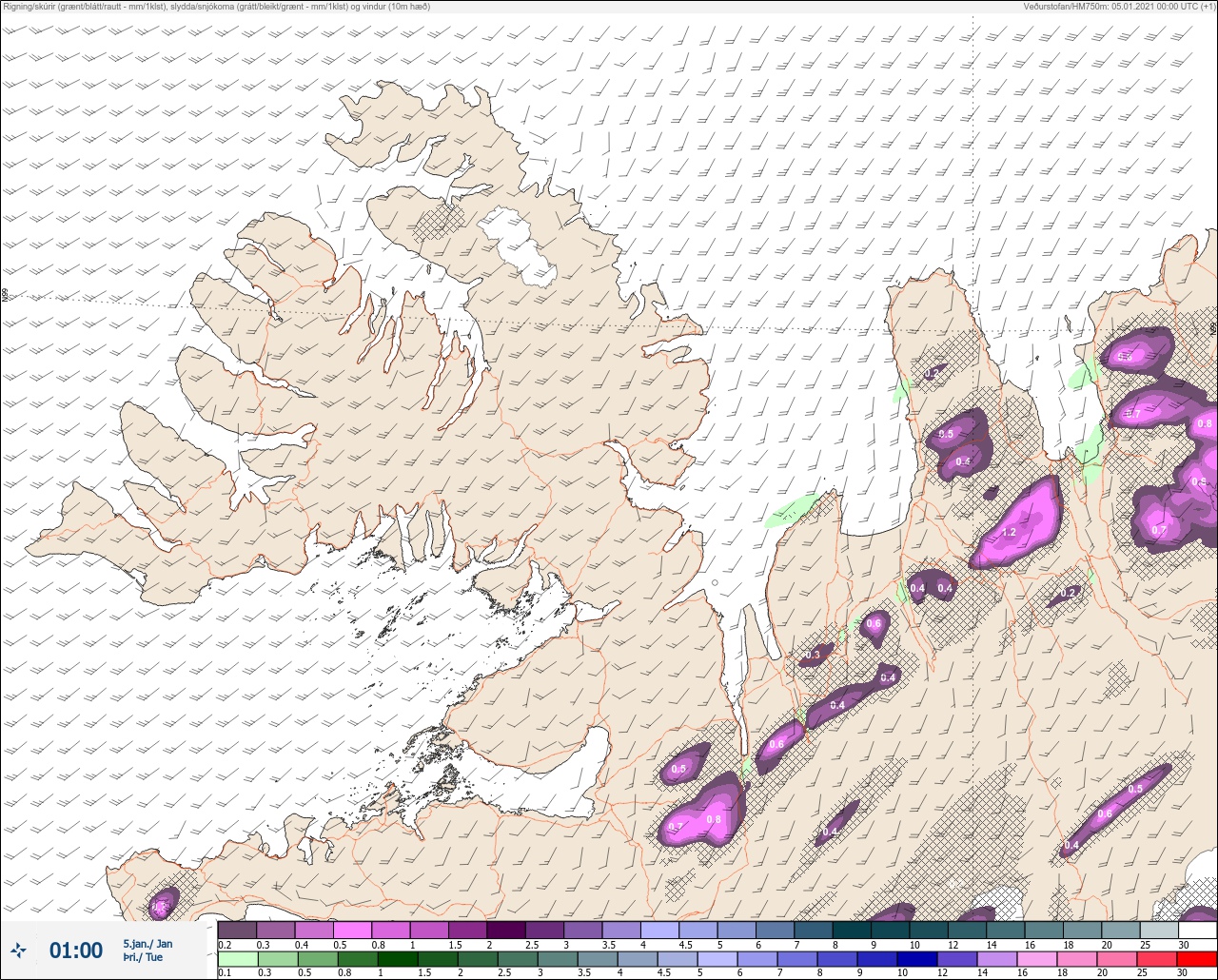Select light green rain swatch between 0.1 and 0.3
This screenshot has width=1218, height=980.
point(237,958)
